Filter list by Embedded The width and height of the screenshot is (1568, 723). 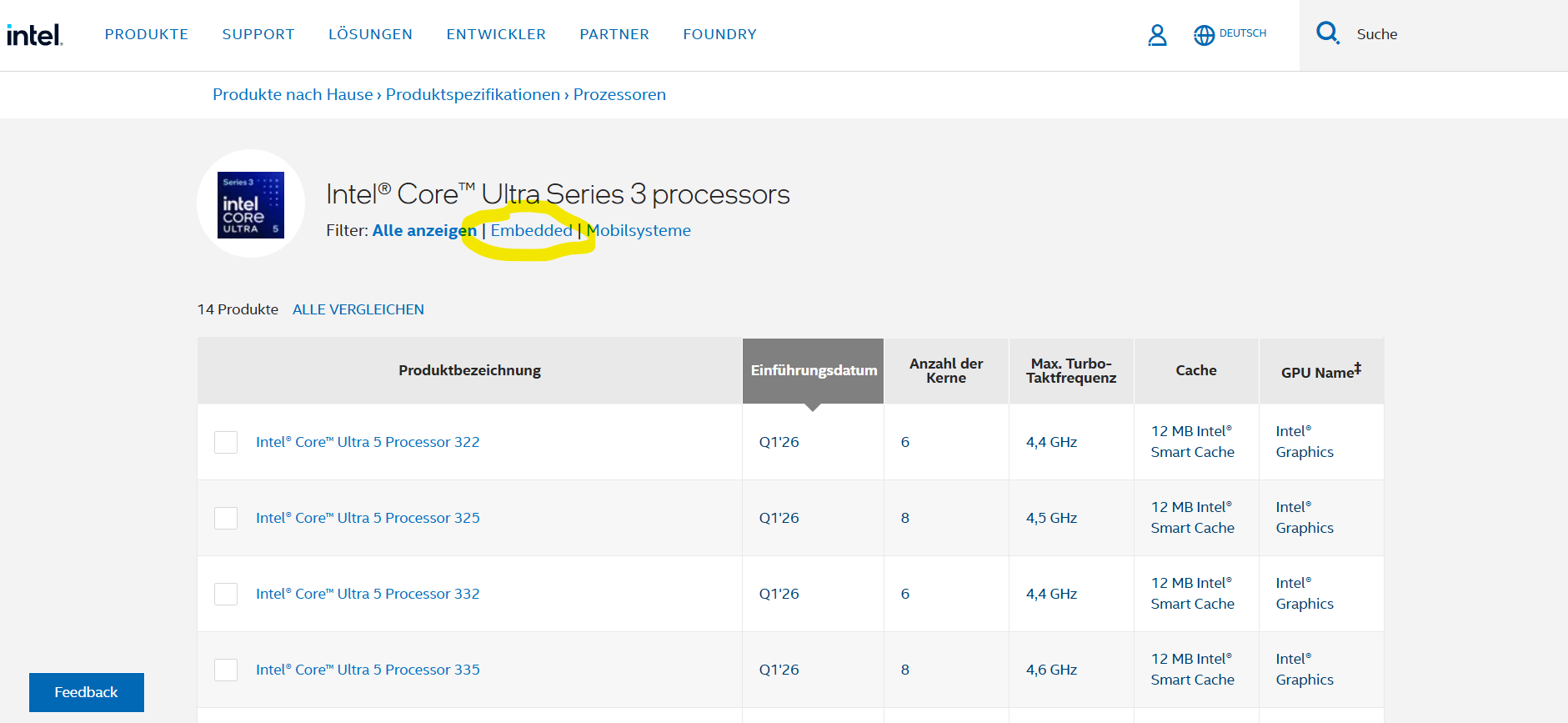click(531, 231)
